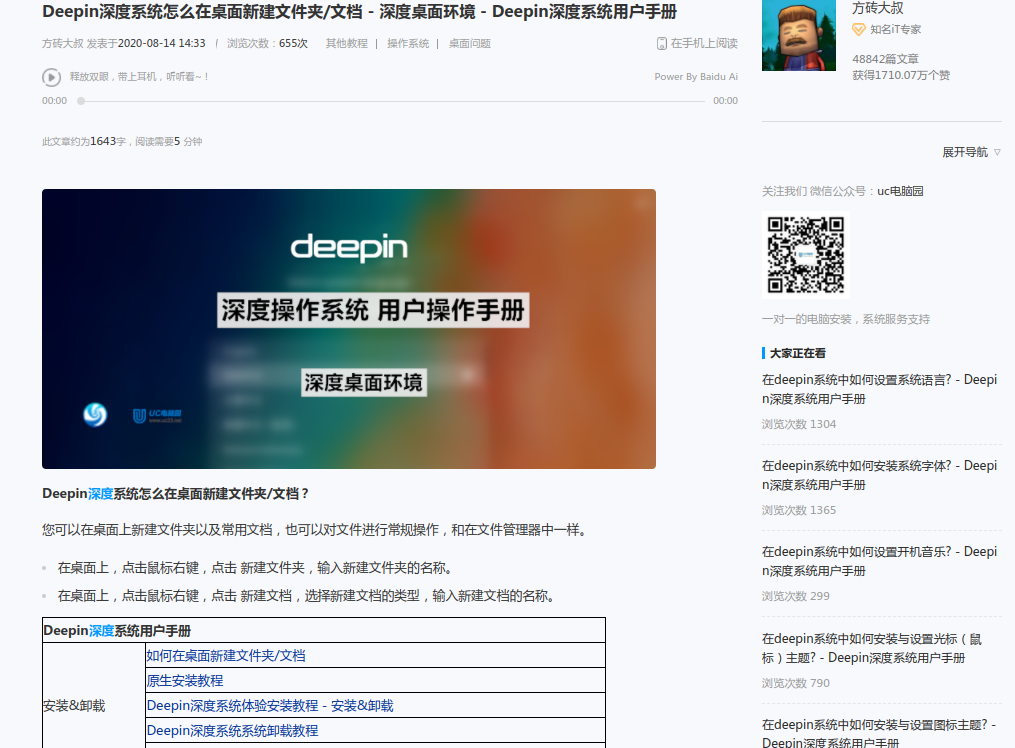
Task: Click the author 方砖大叔 byline under title
Action: pos(63,43)
